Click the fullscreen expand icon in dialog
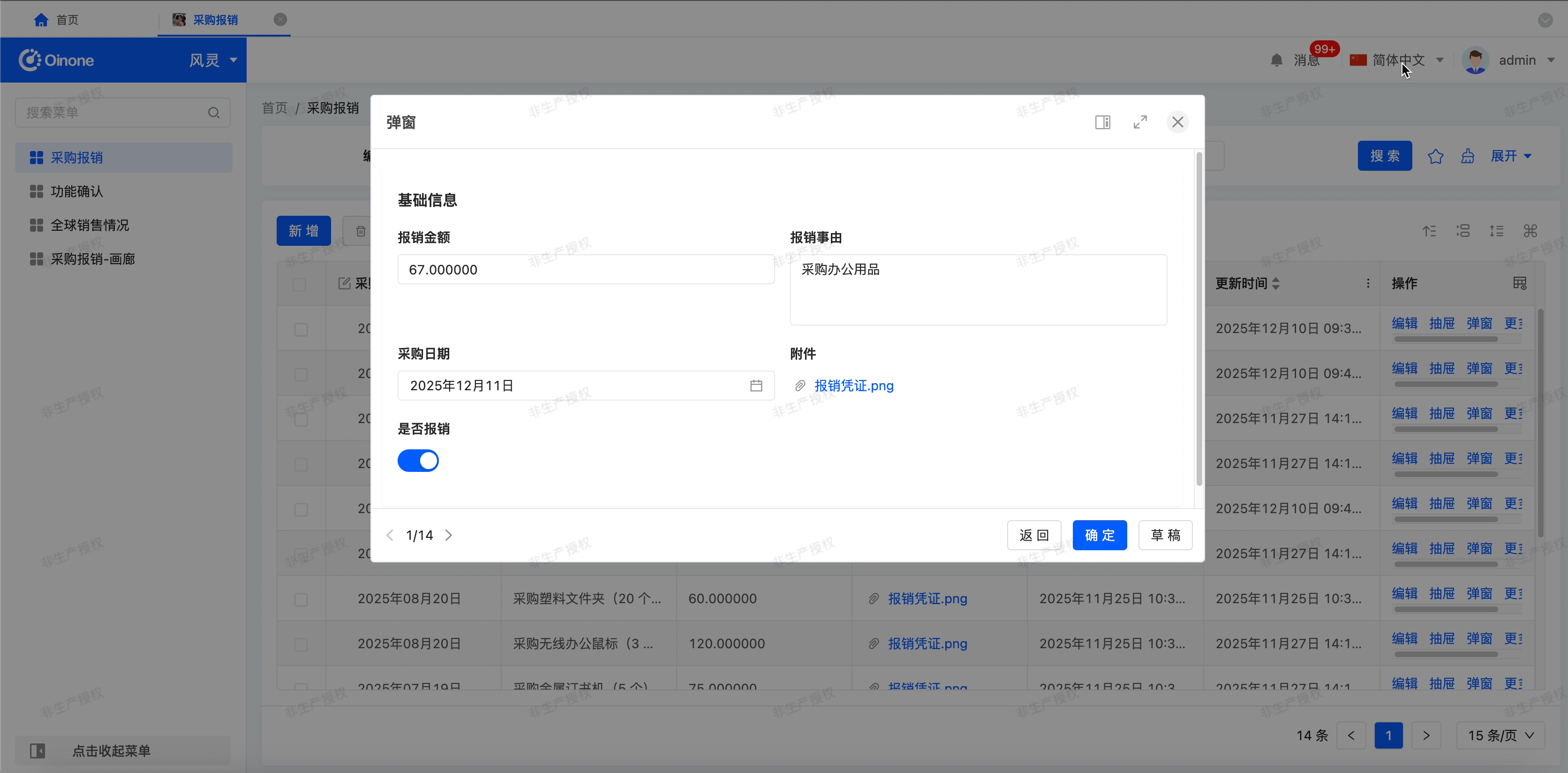Image resolution: width=1568 pixels, height=773 pixels. [x=1140, y=122]
